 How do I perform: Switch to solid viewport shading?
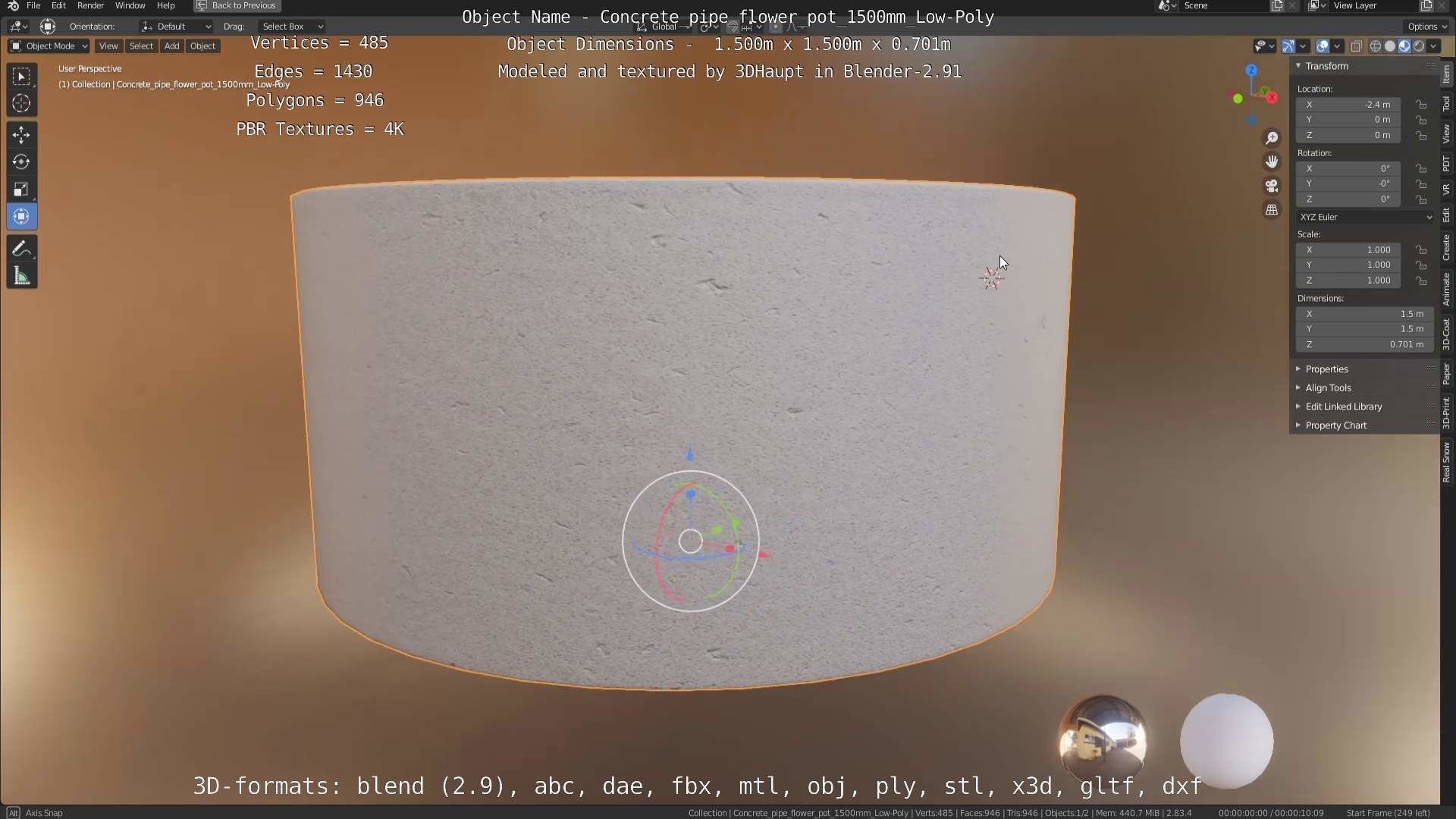coord(1390,46)
